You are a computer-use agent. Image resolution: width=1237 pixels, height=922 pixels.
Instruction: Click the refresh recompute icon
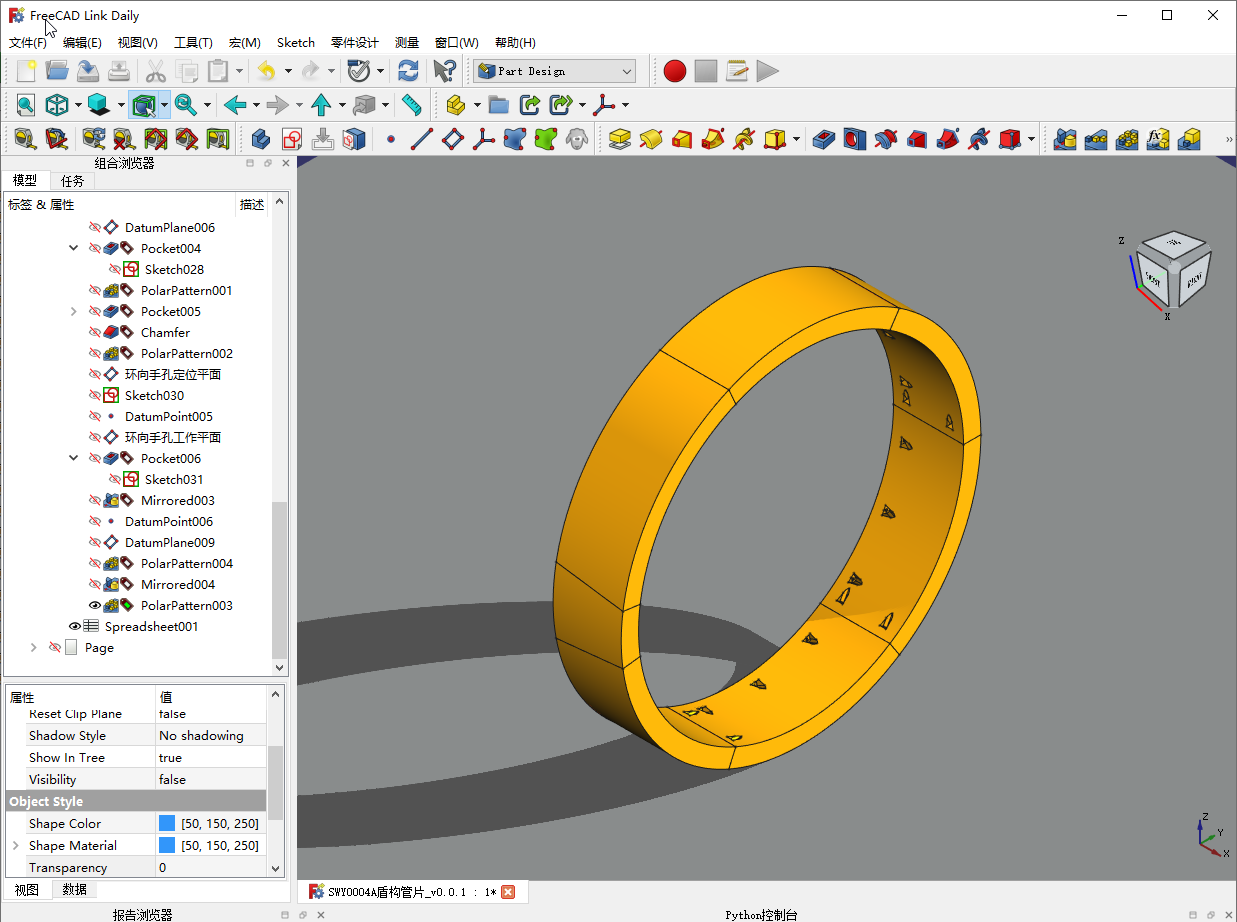(408, 71)
